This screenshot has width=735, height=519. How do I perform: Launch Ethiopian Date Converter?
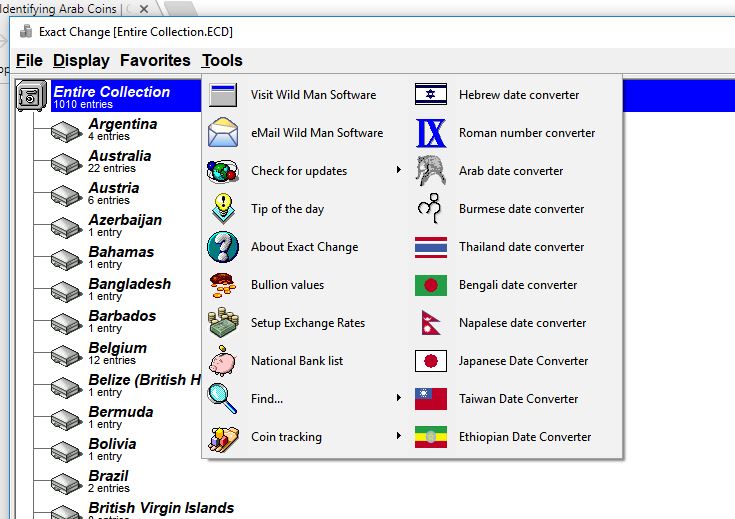[x=525, y=437]
